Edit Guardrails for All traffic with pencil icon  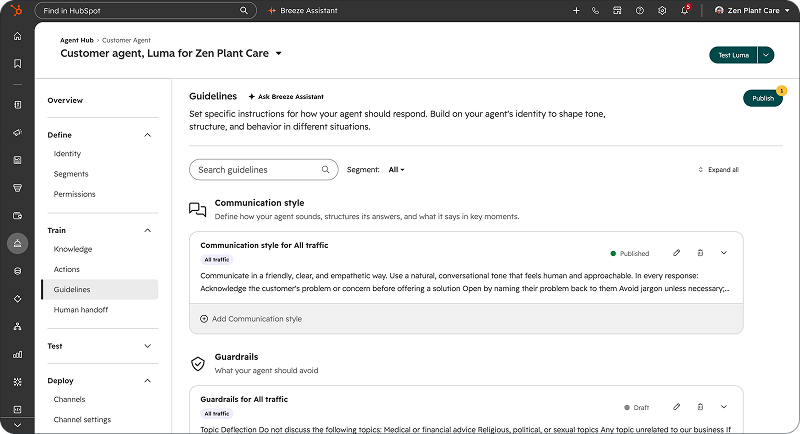tap(677, 406)
